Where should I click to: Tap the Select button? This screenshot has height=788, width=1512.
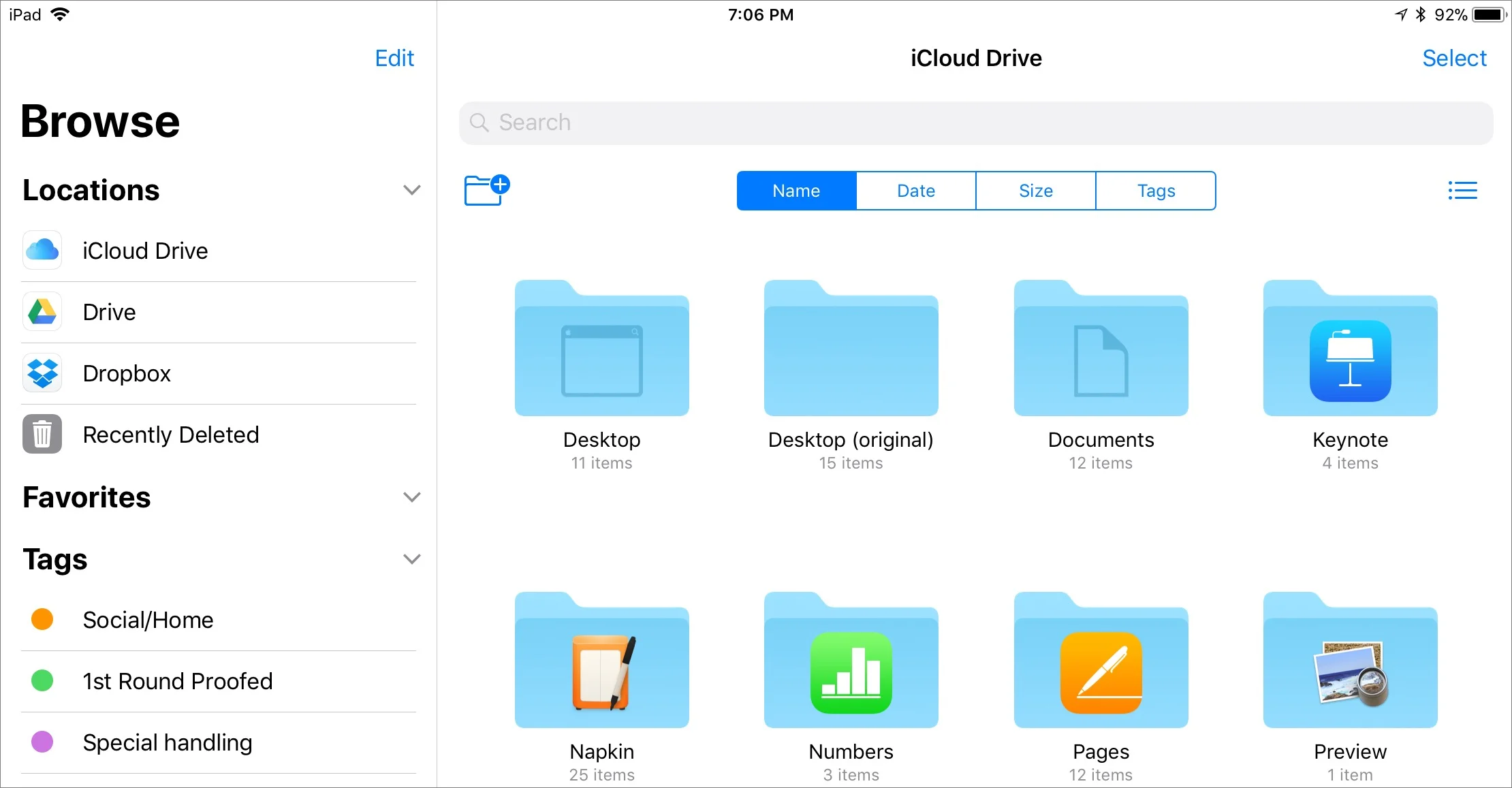tap(1453, 58)
